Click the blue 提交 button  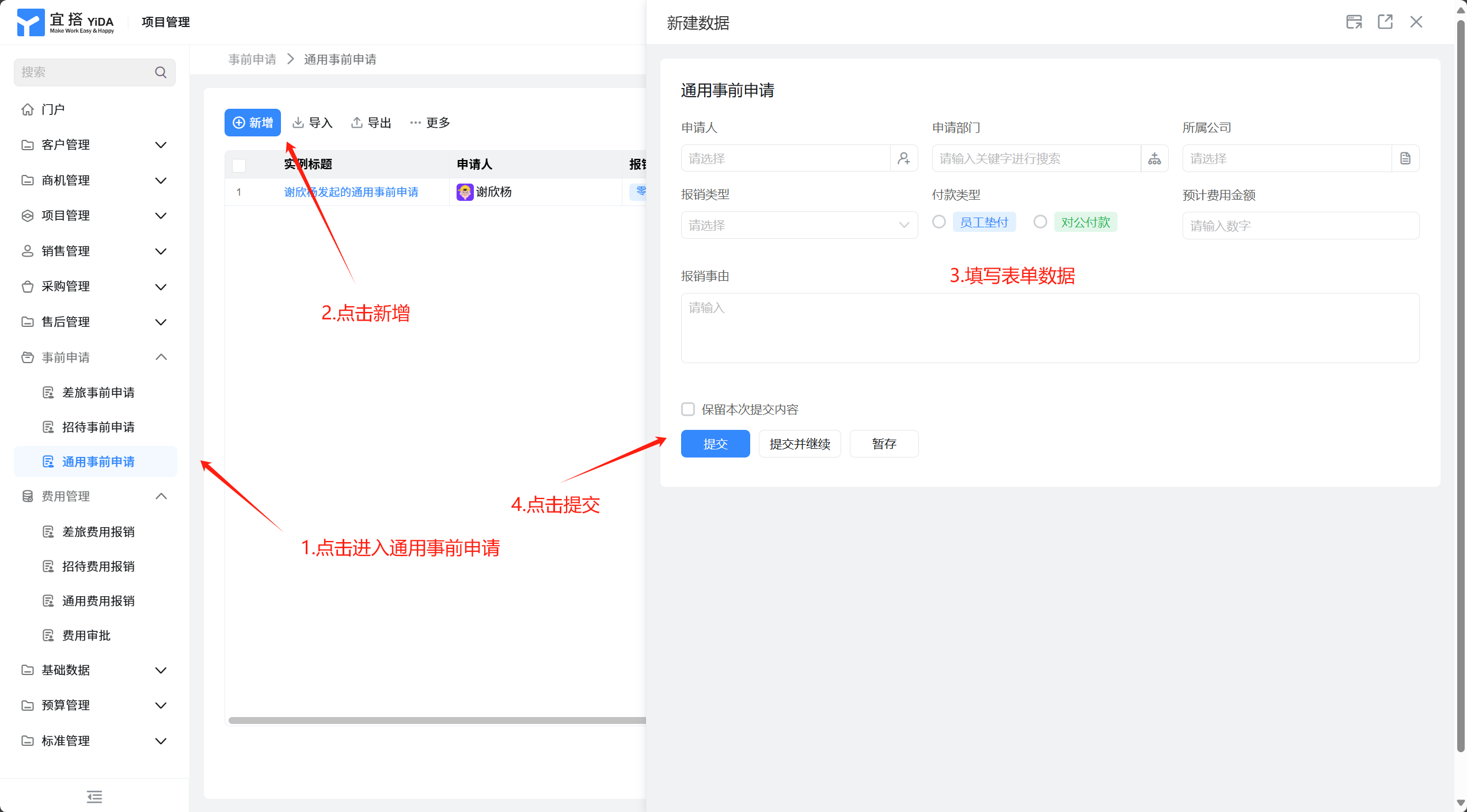[x=715, y=444]
